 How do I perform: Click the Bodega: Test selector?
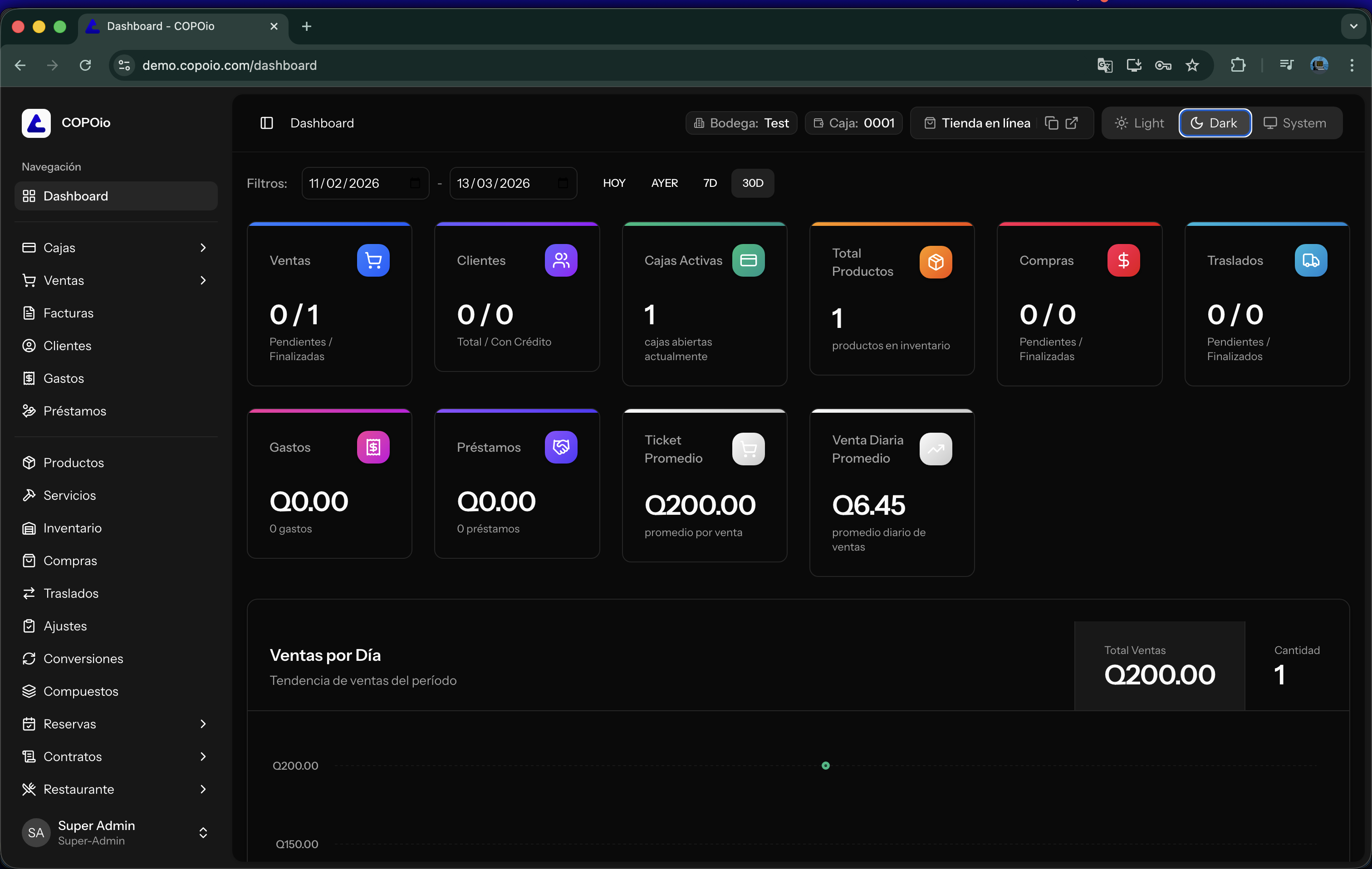741,122
